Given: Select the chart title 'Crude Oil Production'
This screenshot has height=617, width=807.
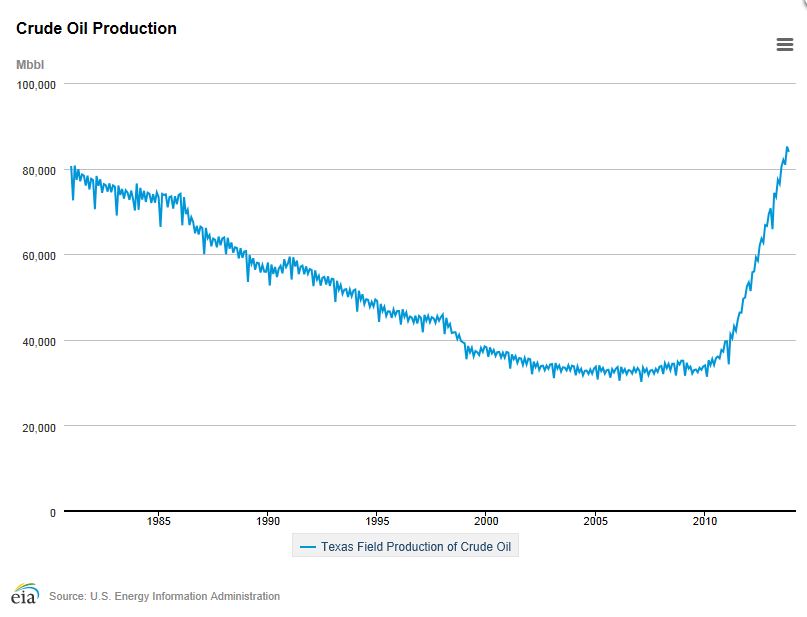Looking at the screenshot, I should [95, 29].
